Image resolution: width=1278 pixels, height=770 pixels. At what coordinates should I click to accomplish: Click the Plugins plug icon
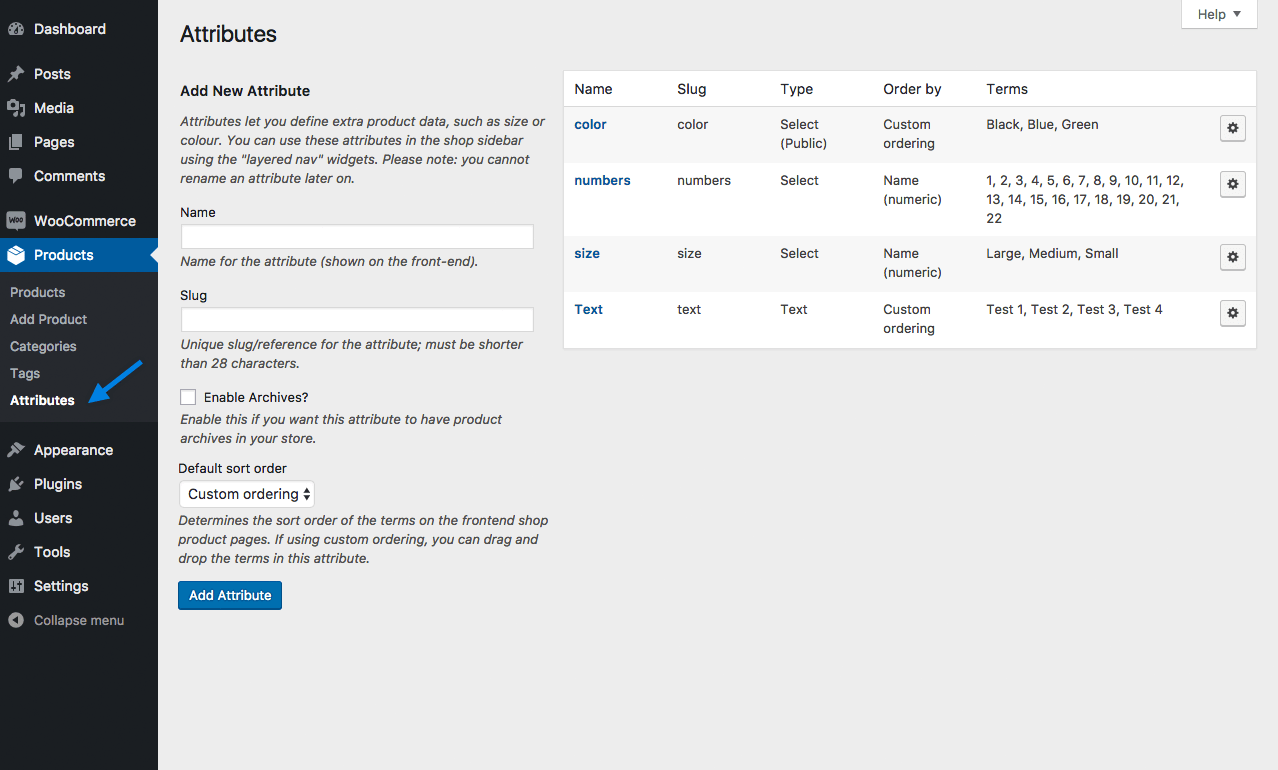coord(16,484)
